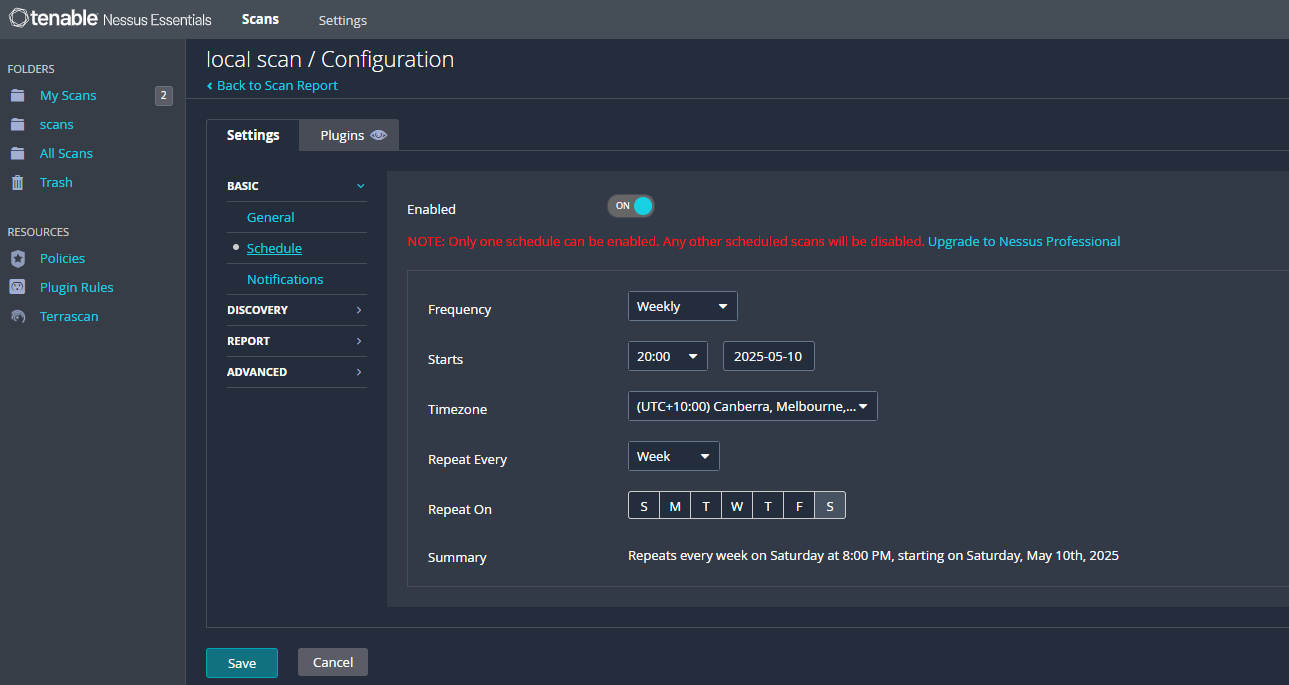Click the start date field 2025-05-10

769,356
